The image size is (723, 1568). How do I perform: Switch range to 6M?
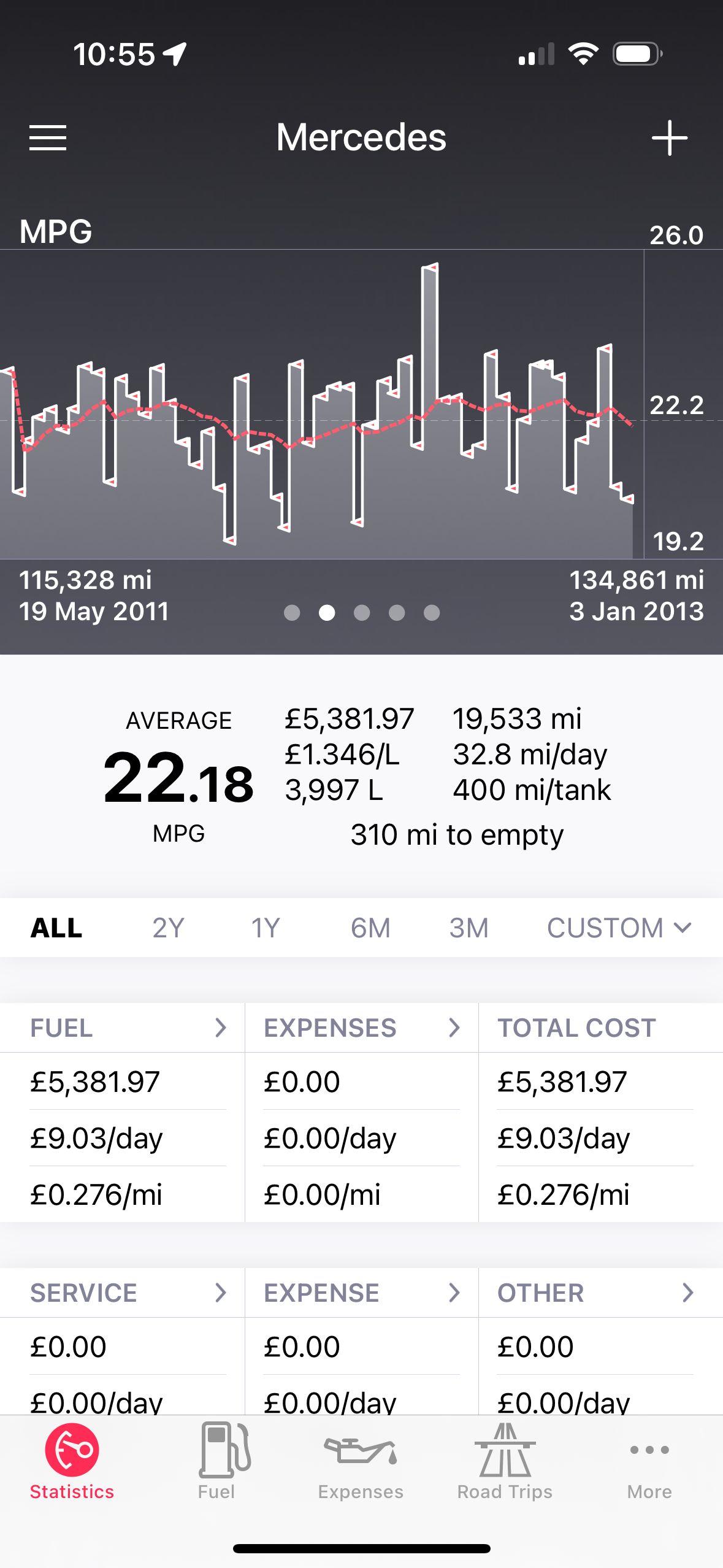point(370,928)
